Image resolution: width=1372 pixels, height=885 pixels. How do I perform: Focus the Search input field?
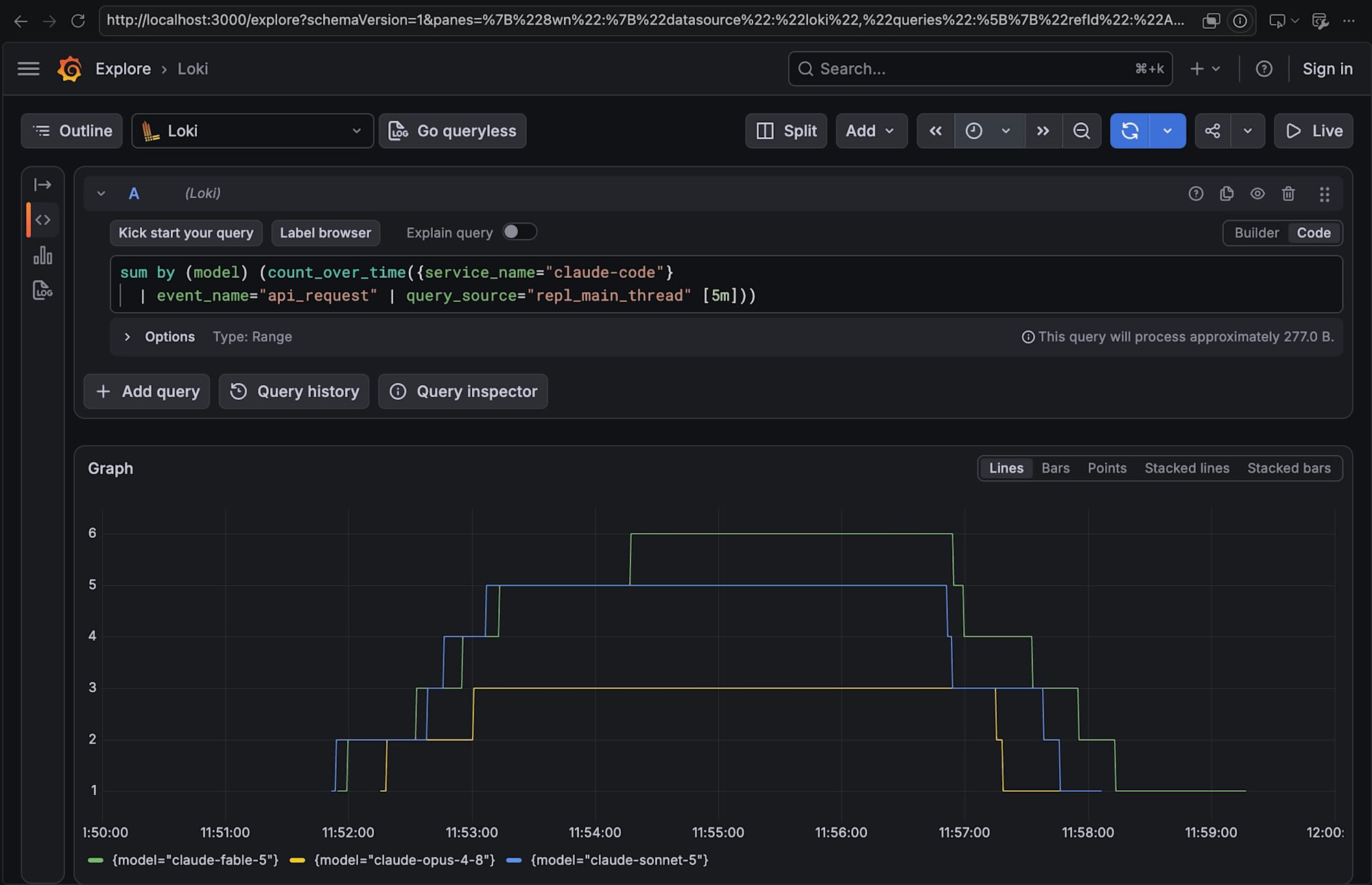click(980, 69)
